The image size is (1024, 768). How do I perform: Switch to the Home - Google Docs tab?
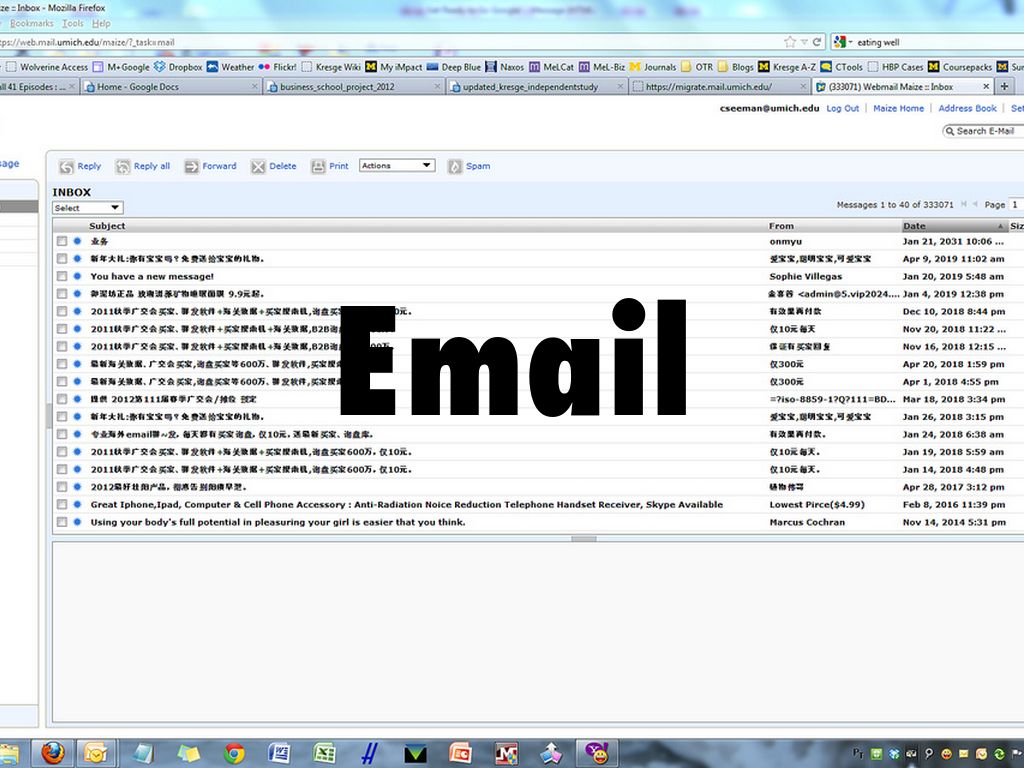coord(170,87)
